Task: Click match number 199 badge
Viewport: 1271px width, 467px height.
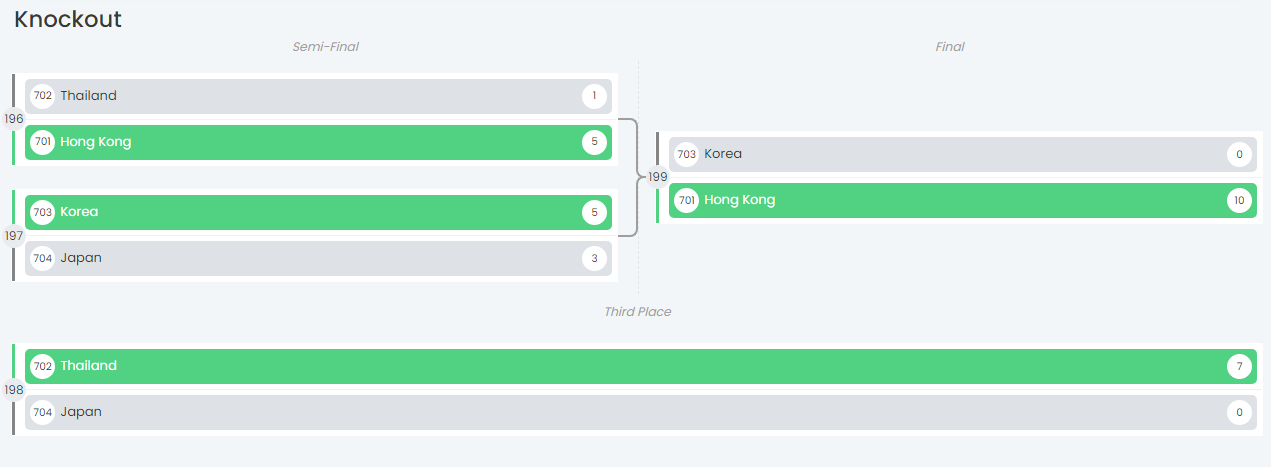Action: (x=657, y=177)
